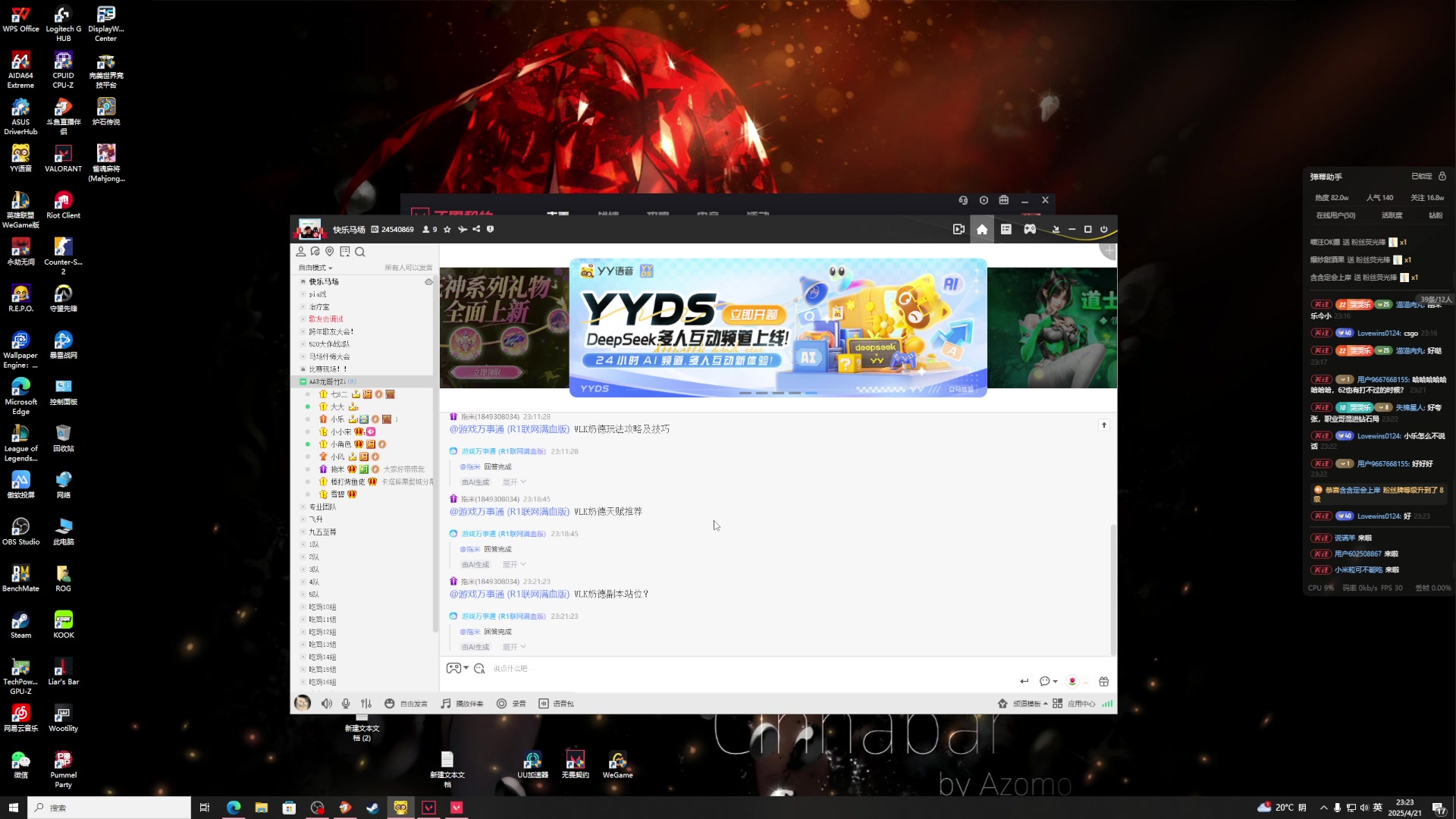Favorite the channel with the star icon
Viewport: 1456px width, 819px height.
tap(447, 229)
